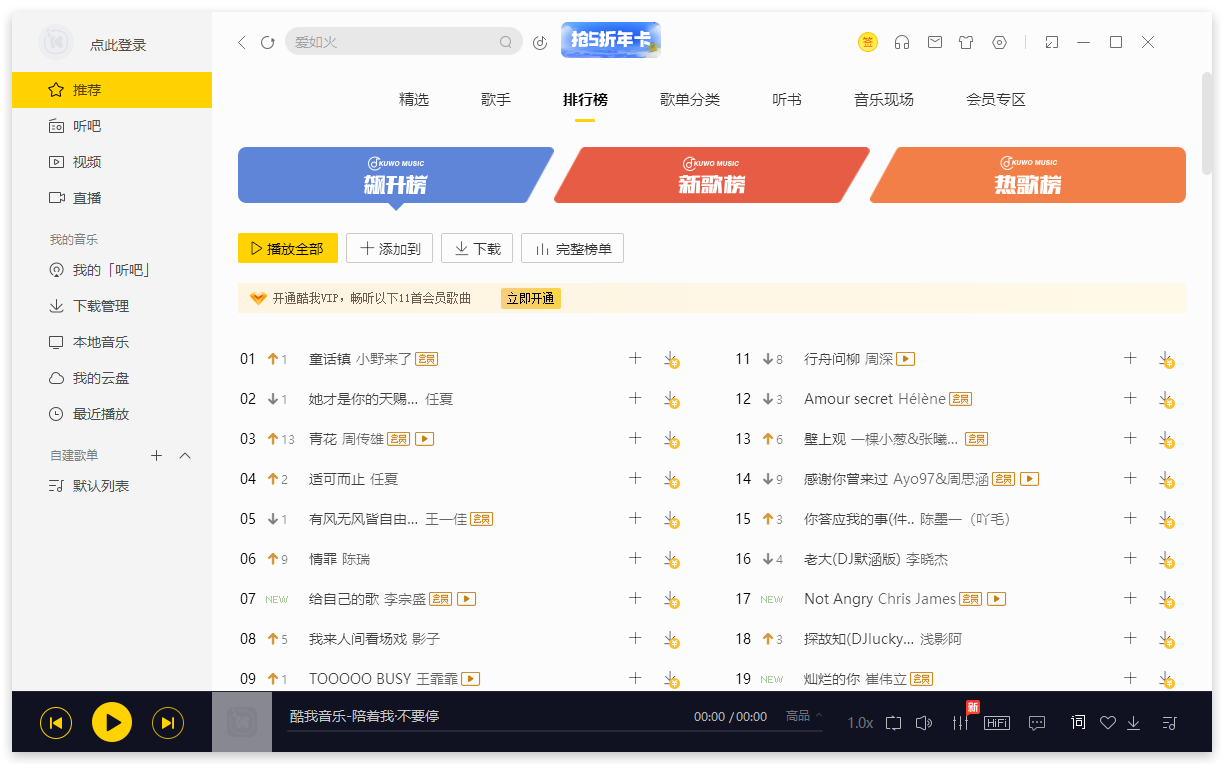Open the lyrics 词 icon

(1077, 722)
